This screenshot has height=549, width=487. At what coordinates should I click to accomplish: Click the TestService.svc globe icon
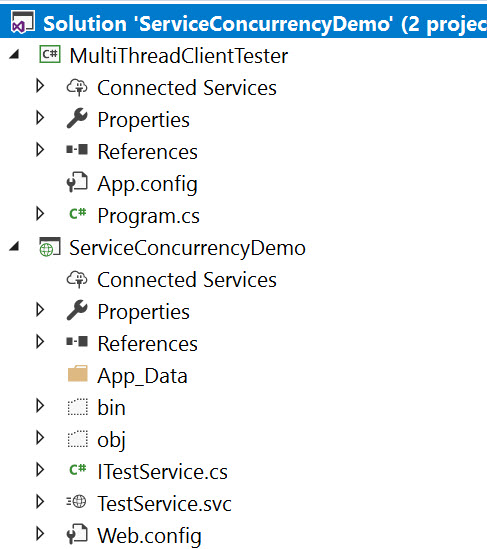76,501
